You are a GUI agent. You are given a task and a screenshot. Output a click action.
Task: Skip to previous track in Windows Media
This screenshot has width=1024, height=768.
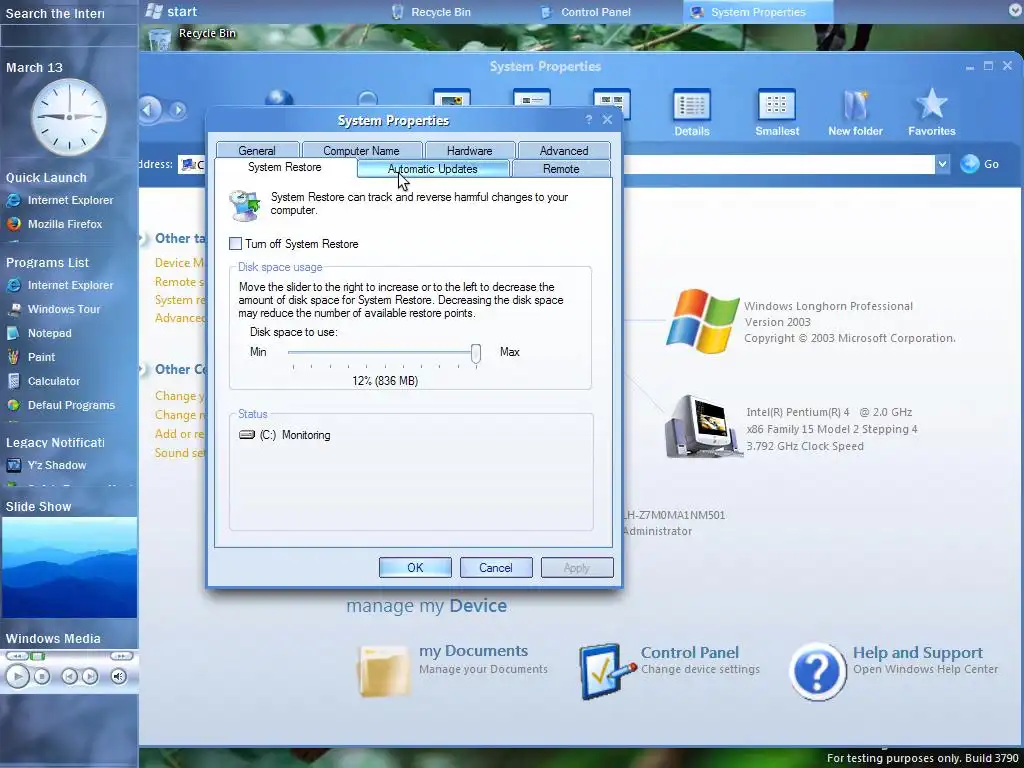click(x=69, y=677)
